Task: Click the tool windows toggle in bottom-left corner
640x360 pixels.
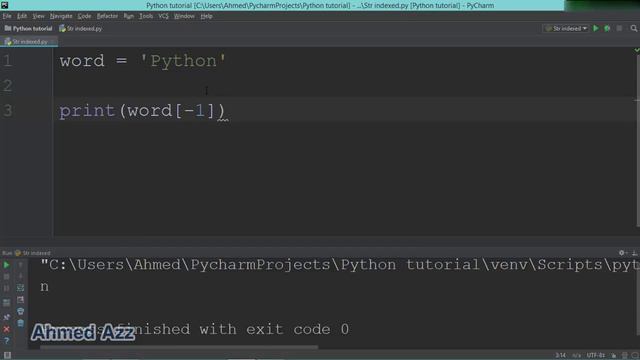Action: tap(7, 356)
